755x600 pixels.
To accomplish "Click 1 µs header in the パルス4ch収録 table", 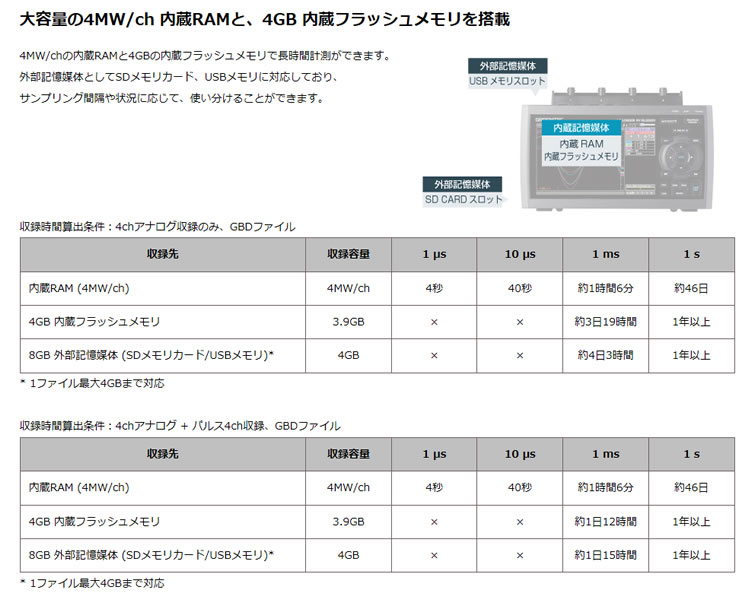I will pyautogui.click(x=434, y=454).
